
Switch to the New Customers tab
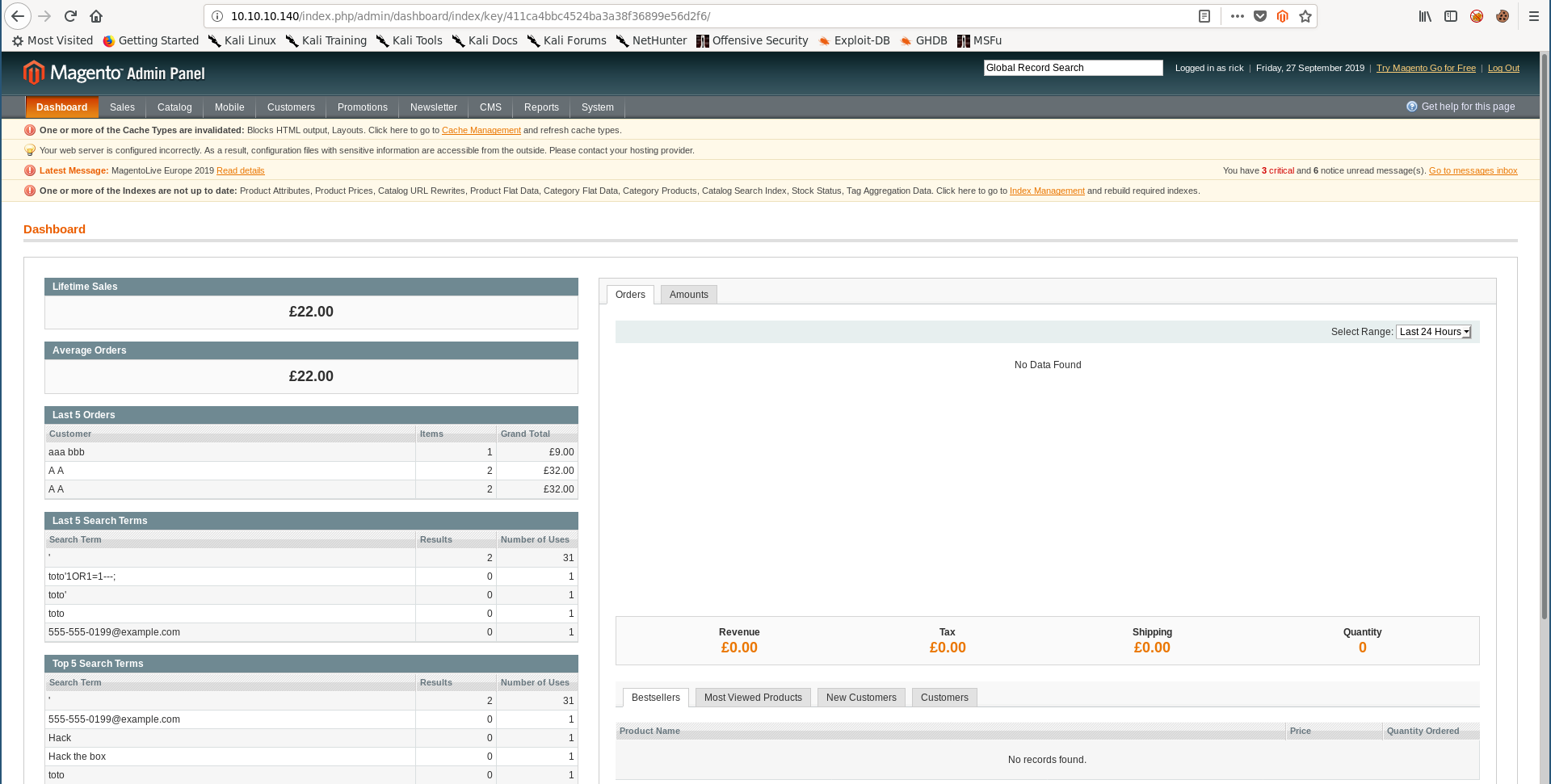point(861,698)
